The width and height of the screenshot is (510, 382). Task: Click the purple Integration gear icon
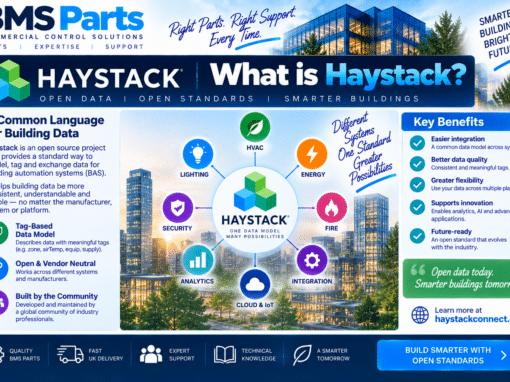(x=312, y=260)
